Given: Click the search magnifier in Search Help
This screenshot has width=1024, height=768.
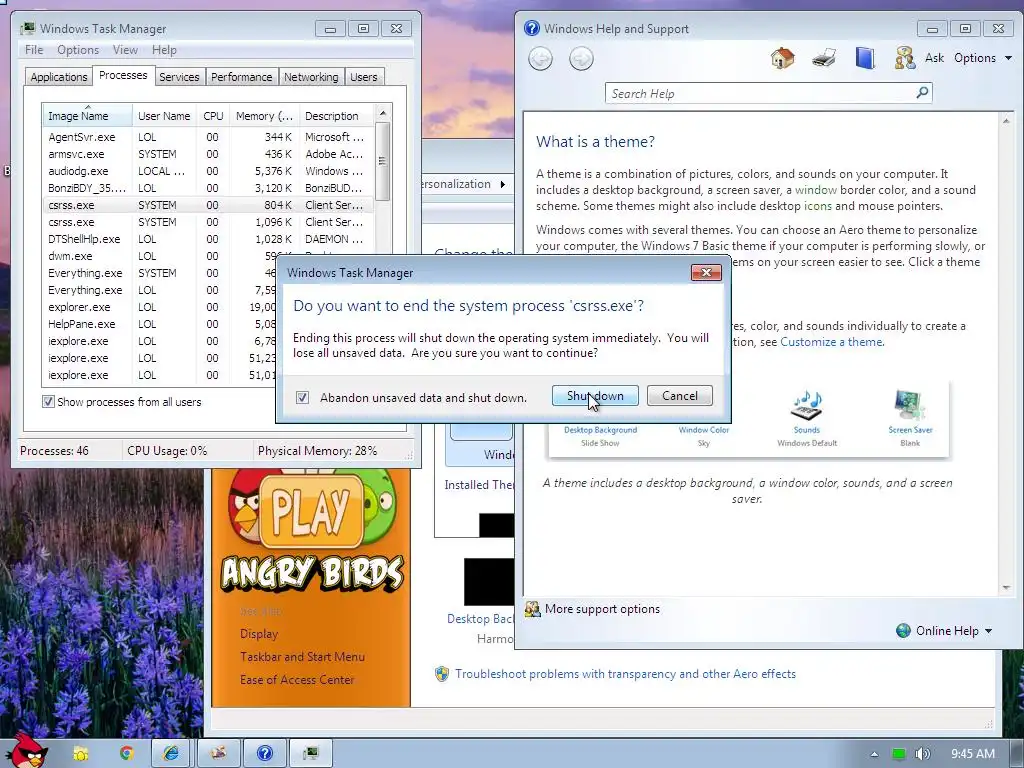Looking at the screenshot, I should coord(922,93).
